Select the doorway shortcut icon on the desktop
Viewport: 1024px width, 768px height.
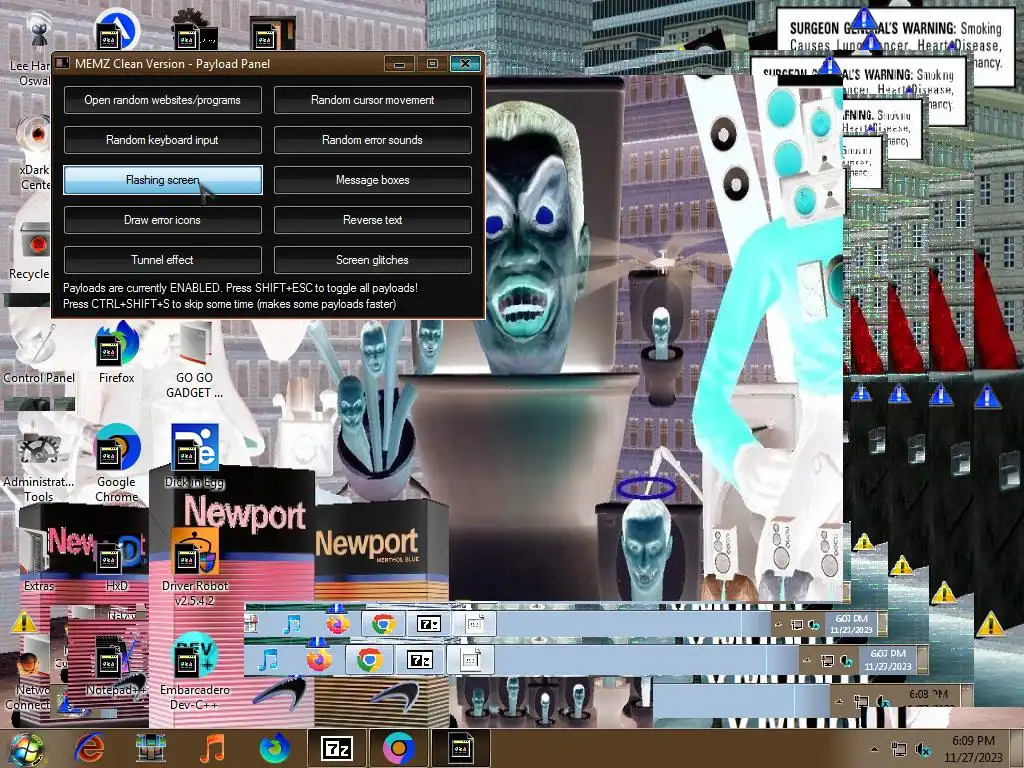[x=272, y=33]
